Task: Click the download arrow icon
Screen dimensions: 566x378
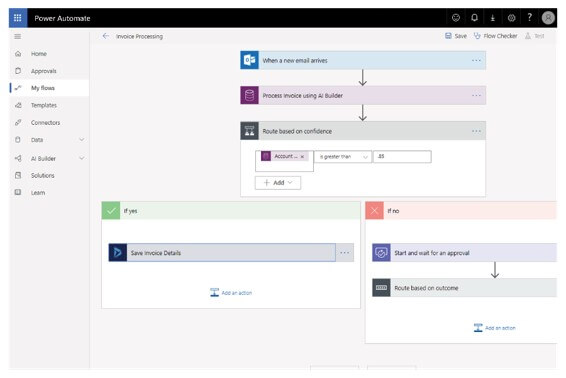Action: pos(493,18)
